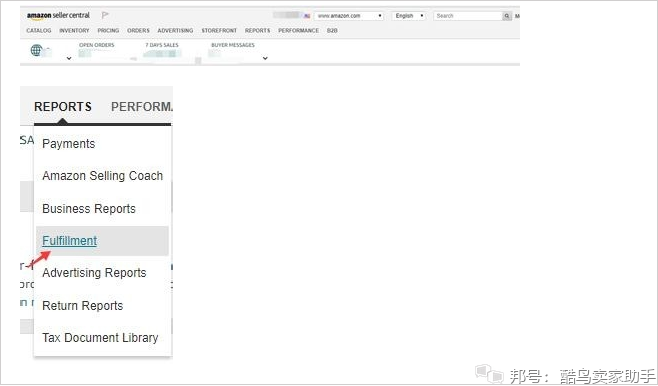Click the flag icon beside the logo
The height and width of the screenshot is (386, 658).
pyautogui.click(x=105, y=15)
